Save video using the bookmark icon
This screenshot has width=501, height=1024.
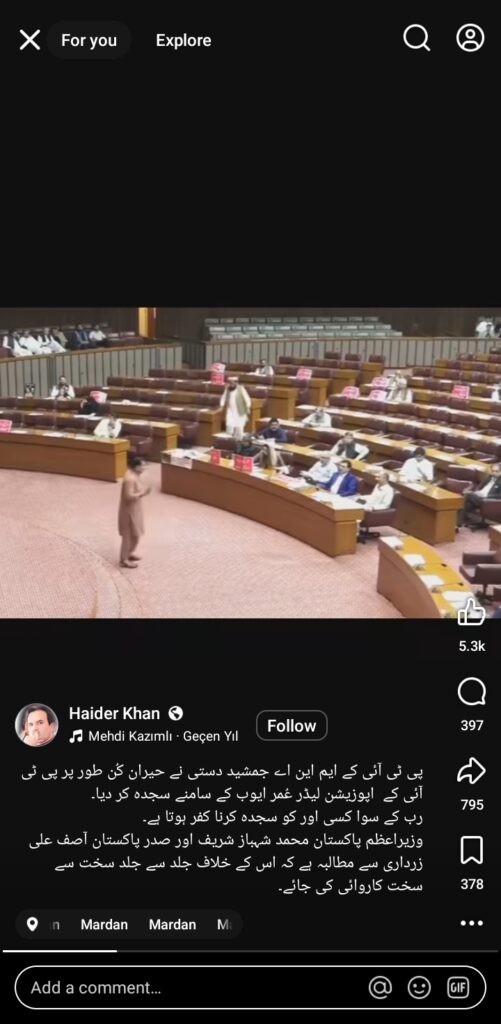pyautogui.click(x=472, y=851)
